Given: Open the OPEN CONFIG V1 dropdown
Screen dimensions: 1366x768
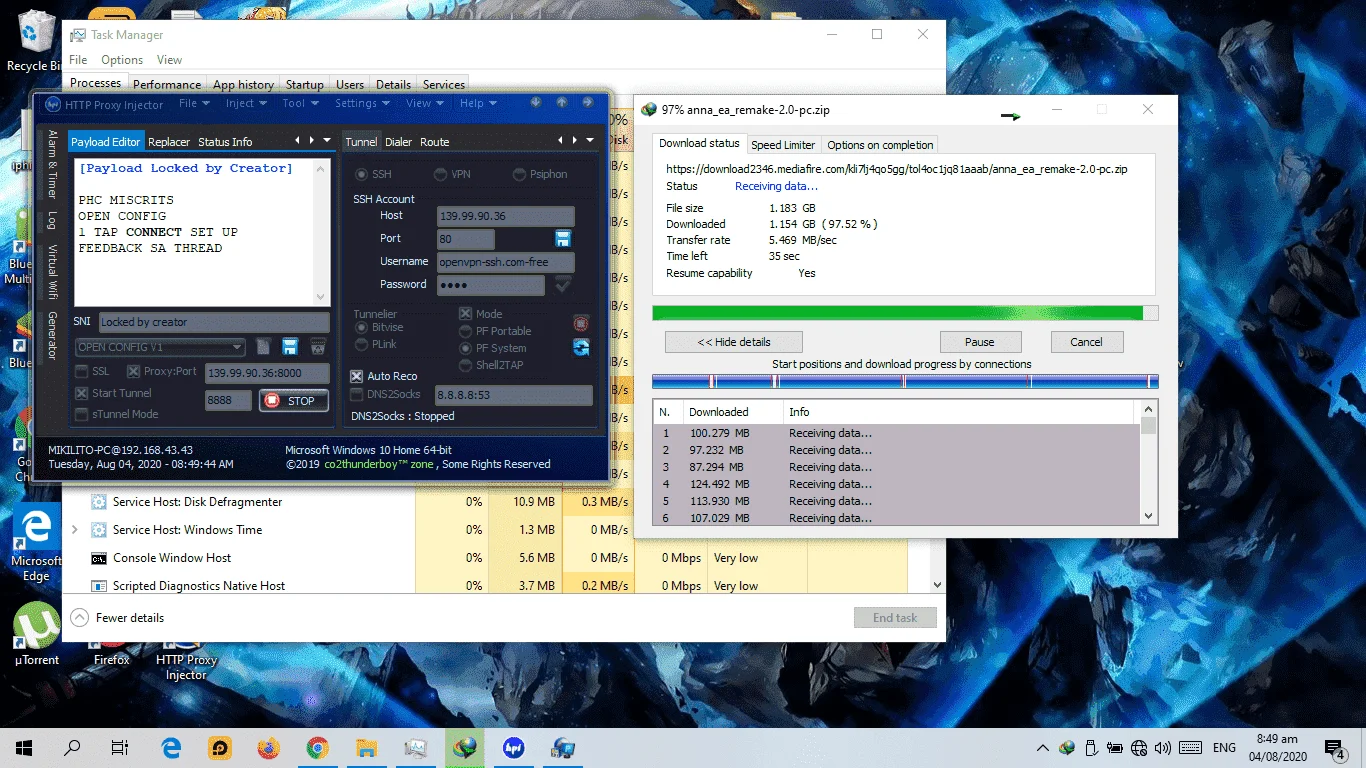Looking at the screenshot, I should pos(160,347).
